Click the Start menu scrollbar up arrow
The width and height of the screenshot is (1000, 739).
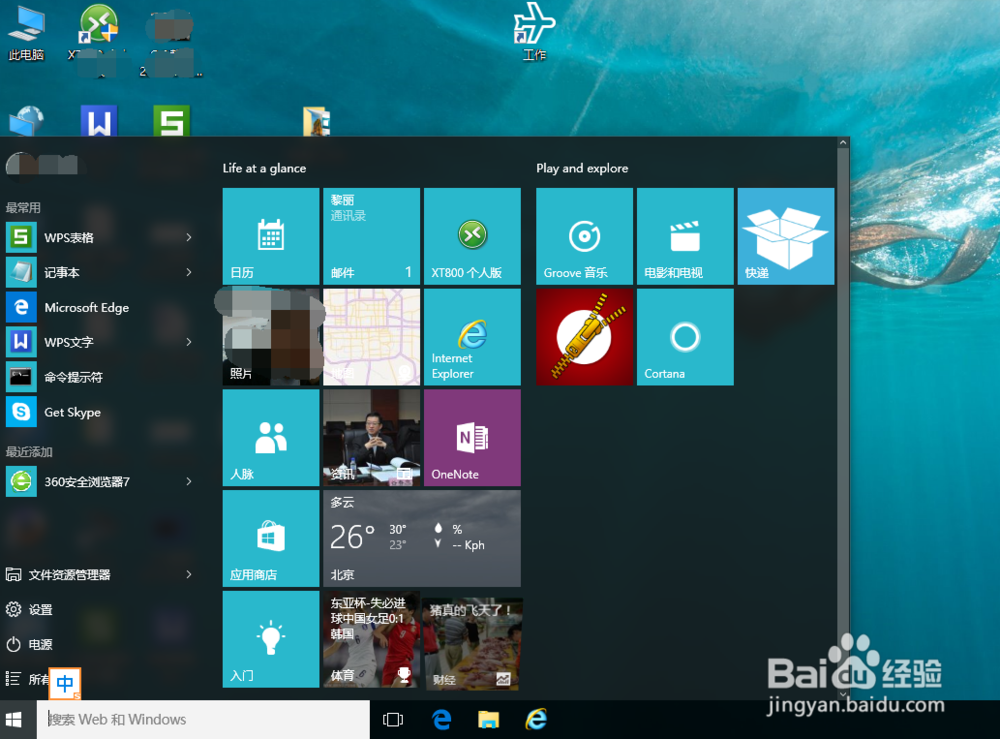843,143
